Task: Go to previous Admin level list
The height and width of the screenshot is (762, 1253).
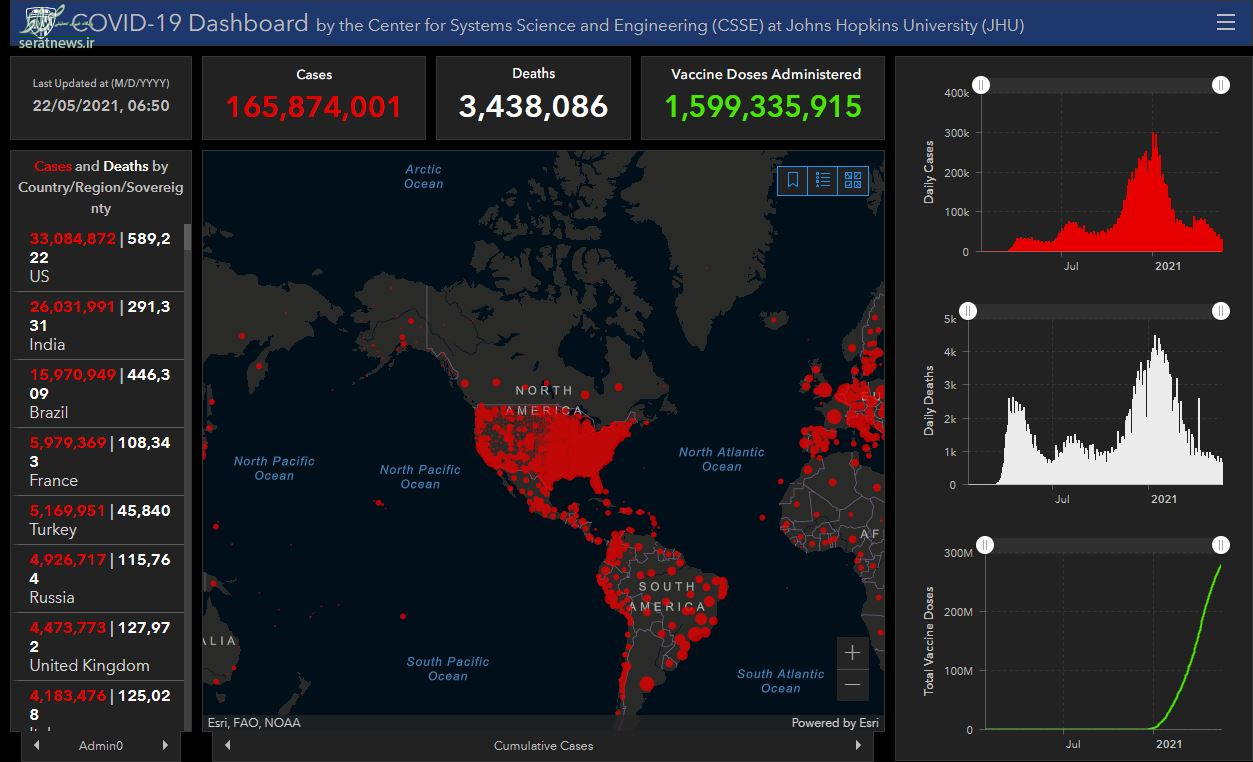Action: click(37, 745)
